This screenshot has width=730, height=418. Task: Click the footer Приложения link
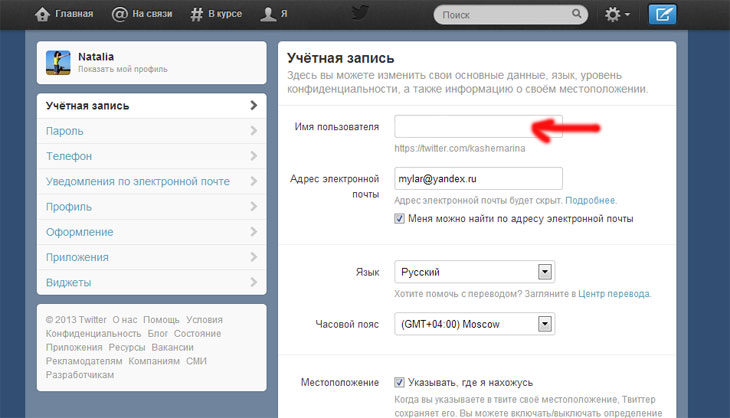coord(74,347)
